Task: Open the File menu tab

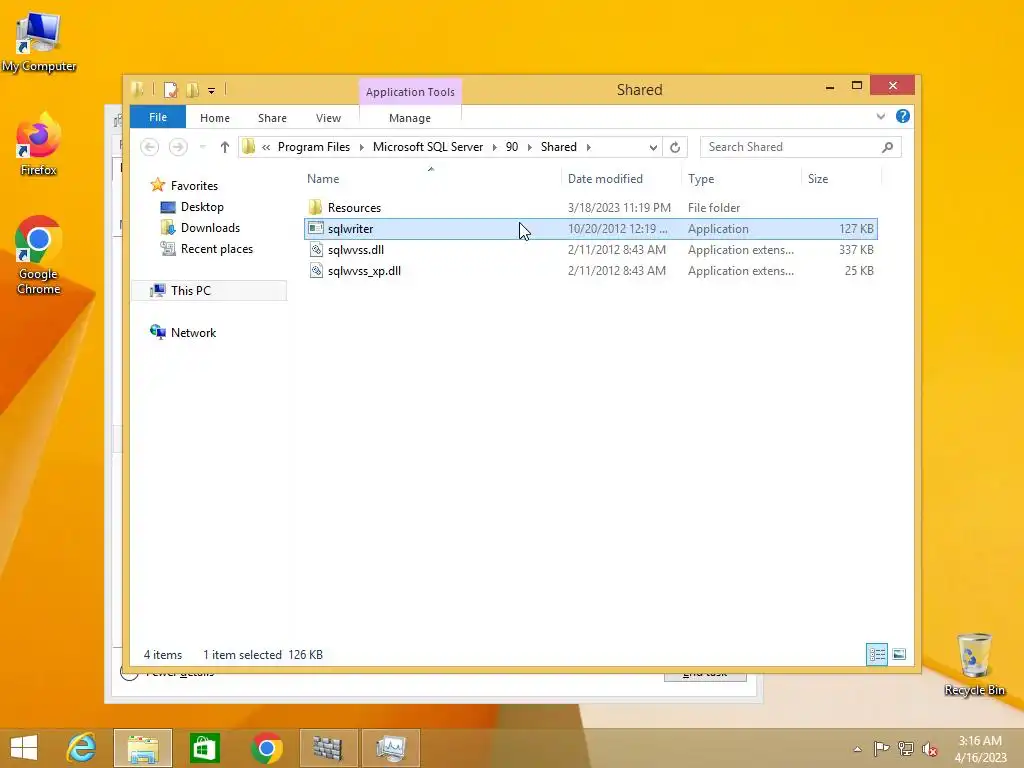Action: 158,117
